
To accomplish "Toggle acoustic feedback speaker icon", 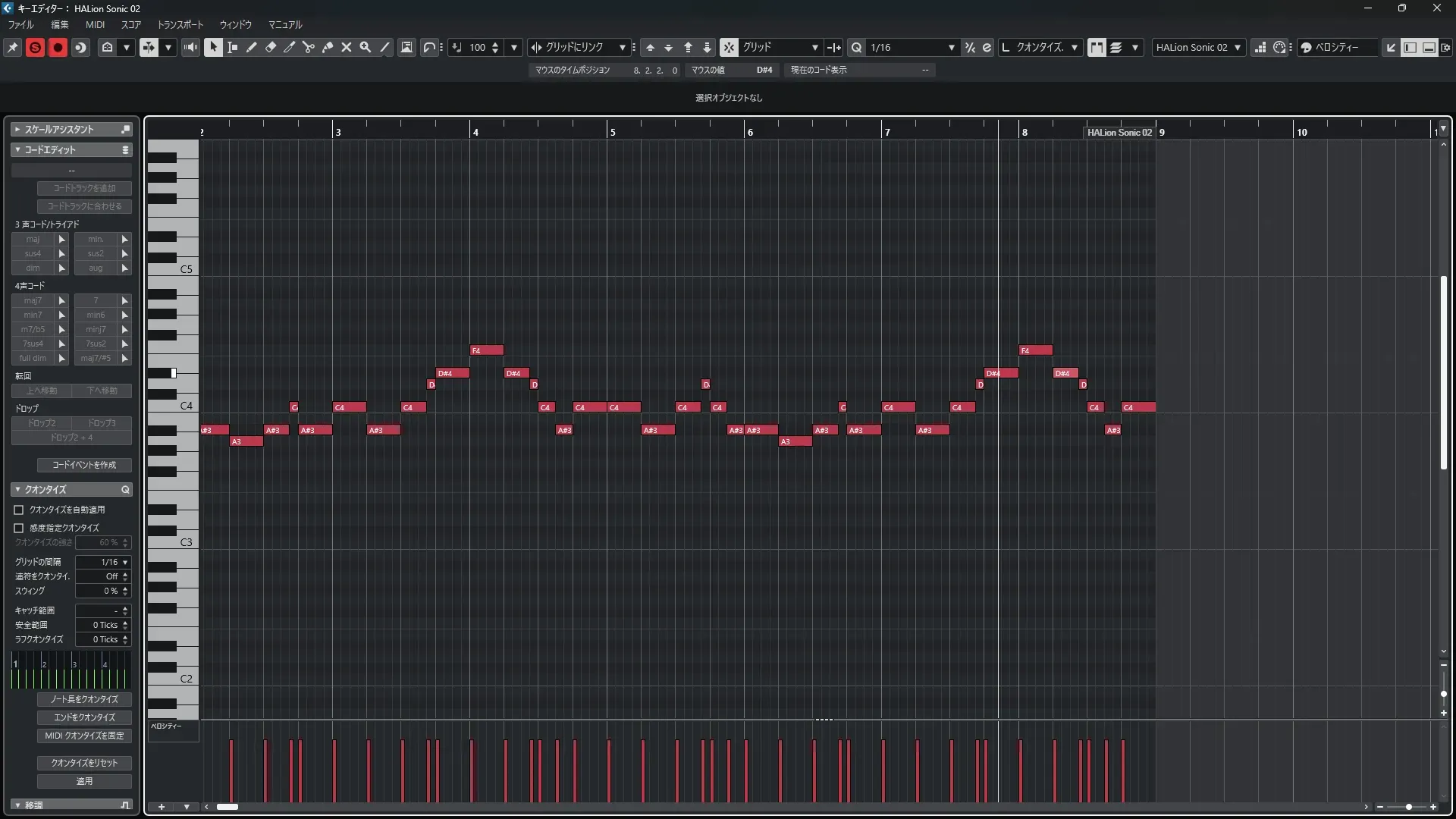I will pos(190,47).
